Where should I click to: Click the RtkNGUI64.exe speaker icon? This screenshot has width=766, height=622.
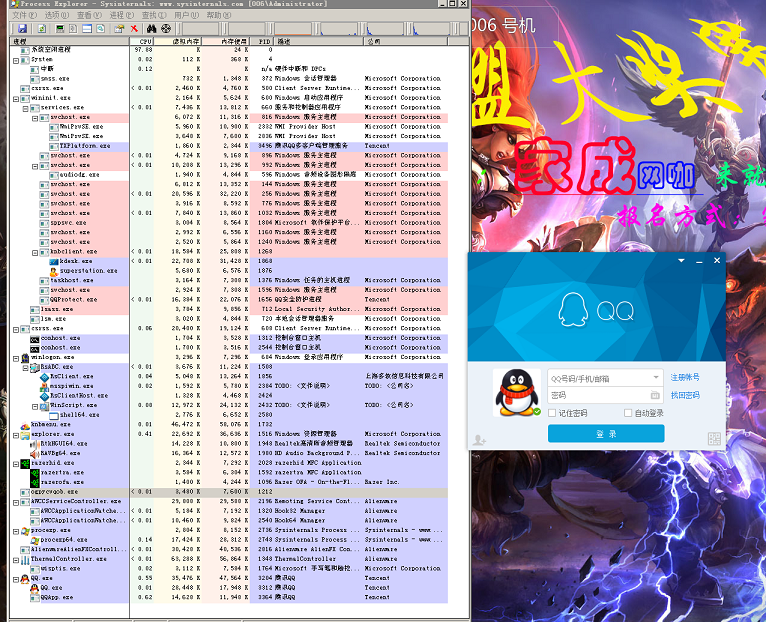pos(35,444)
